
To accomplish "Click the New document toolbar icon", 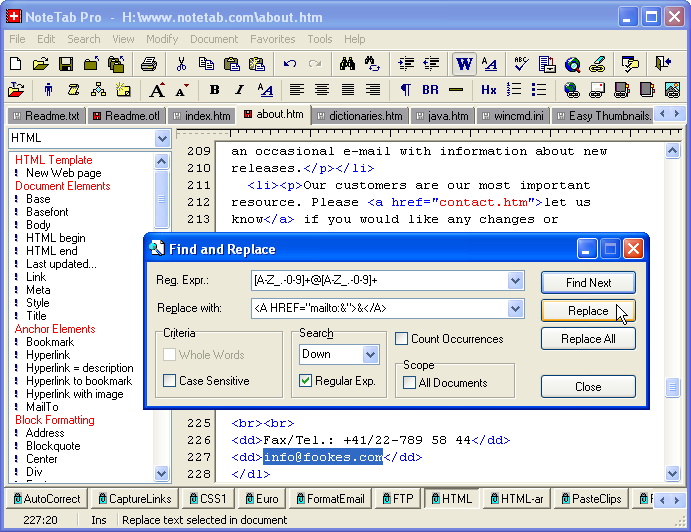I will point(15,64).
